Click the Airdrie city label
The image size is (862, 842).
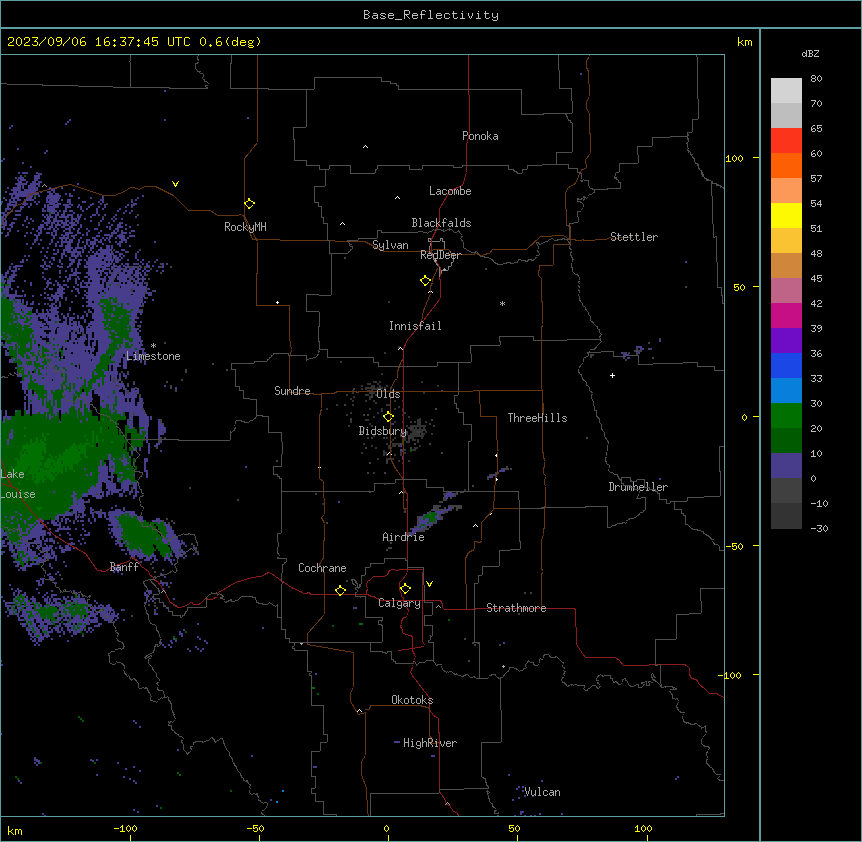click(404, 537)
